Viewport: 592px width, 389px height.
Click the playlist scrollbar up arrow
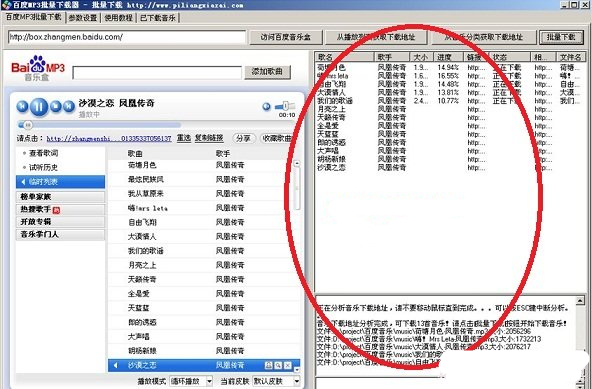tap(297, 164)
